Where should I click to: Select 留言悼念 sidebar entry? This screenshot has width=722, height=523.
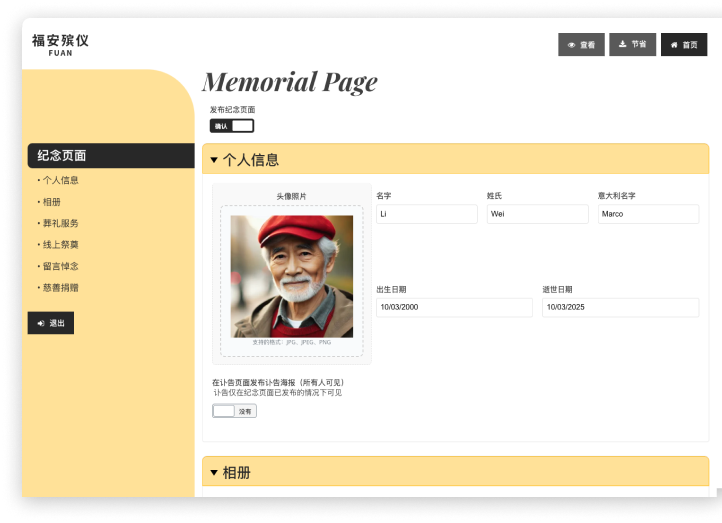click(x=60, y=266)
